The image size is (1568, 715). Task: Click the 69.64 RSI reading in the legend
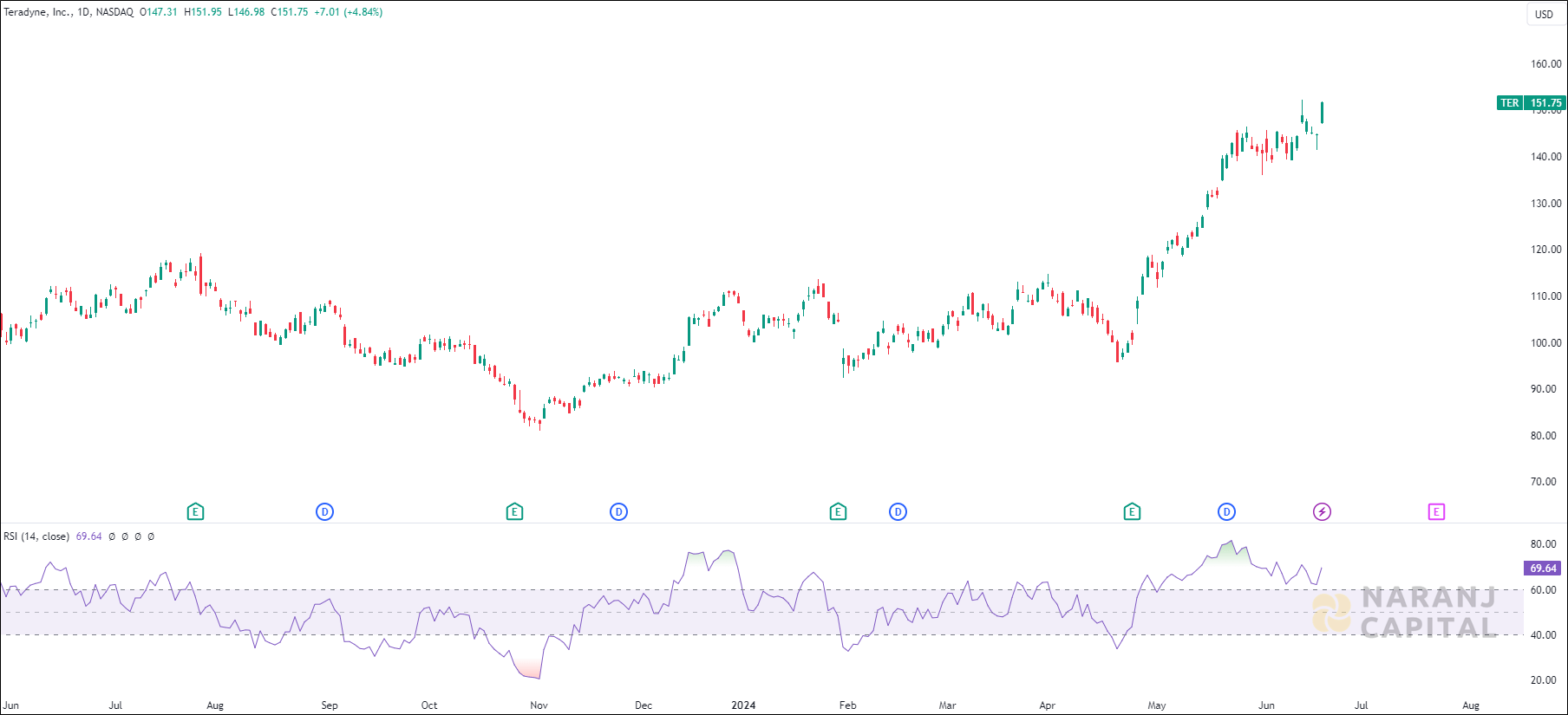pyautogui.click(x=88, y=536)
